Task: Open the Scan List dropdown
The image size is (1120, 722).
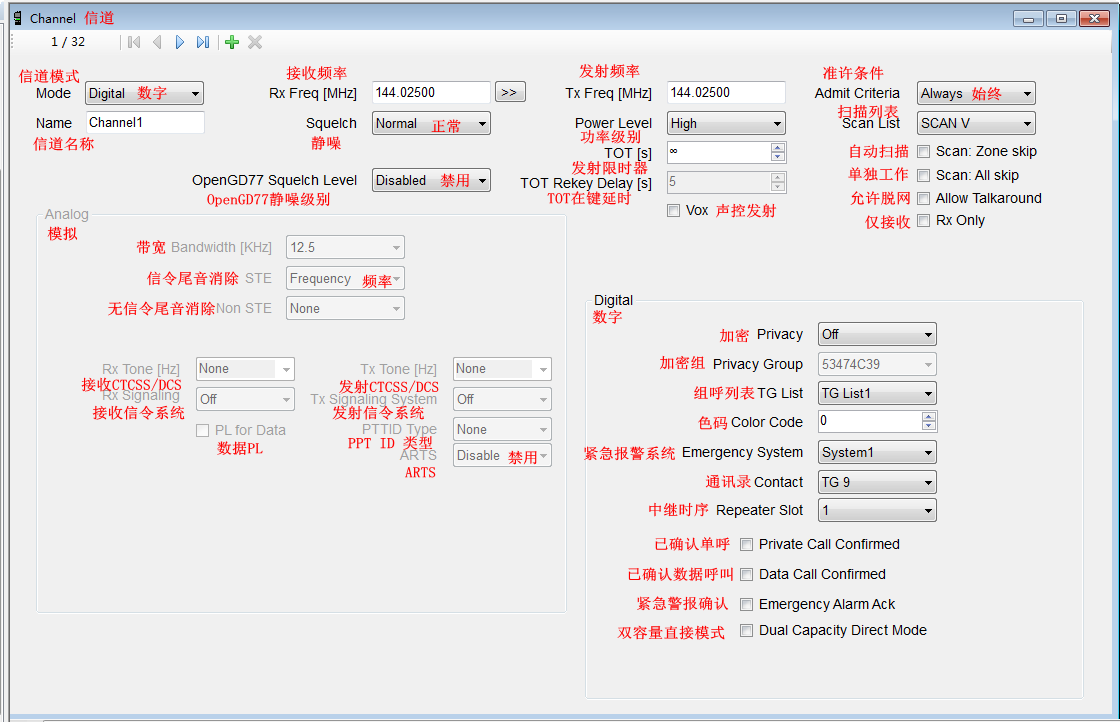Action: 976,123
